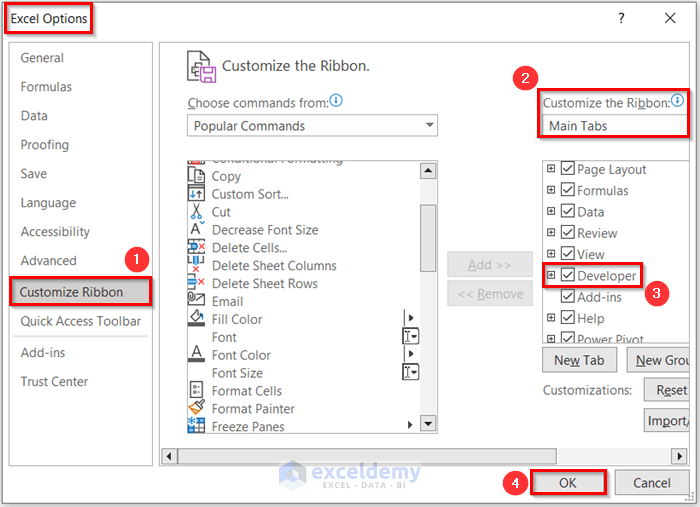Select the Customize Ribbon category
700x507 pixels.
(x=81, y=292)
